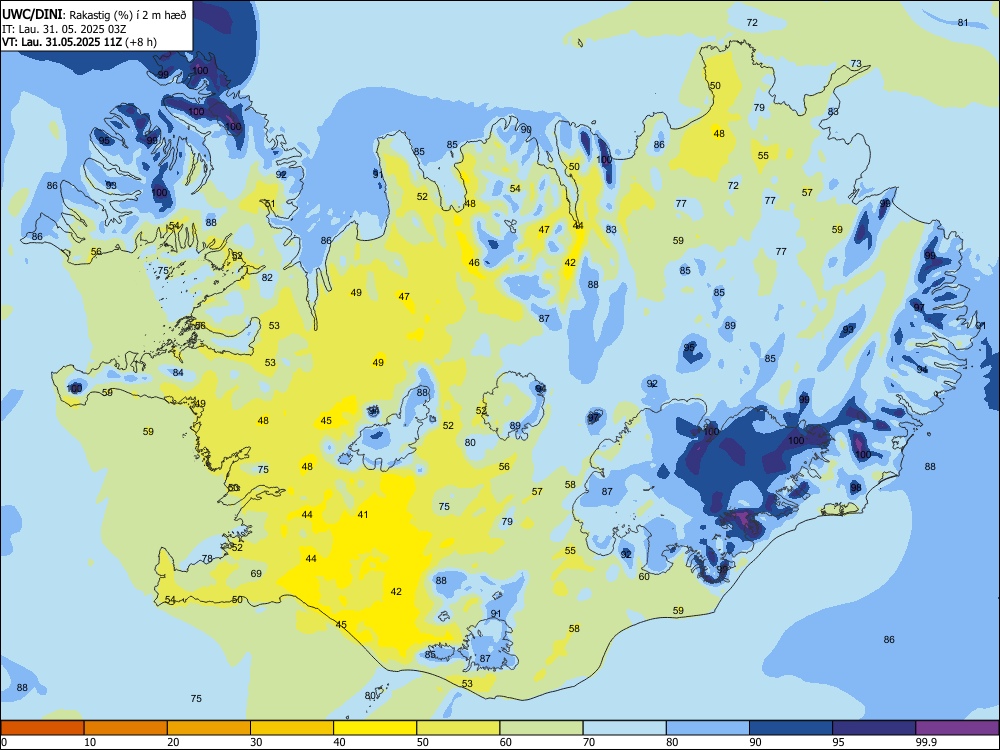Click the value 79 in the northeast
1000x750 pixels.
coord(759,107)
